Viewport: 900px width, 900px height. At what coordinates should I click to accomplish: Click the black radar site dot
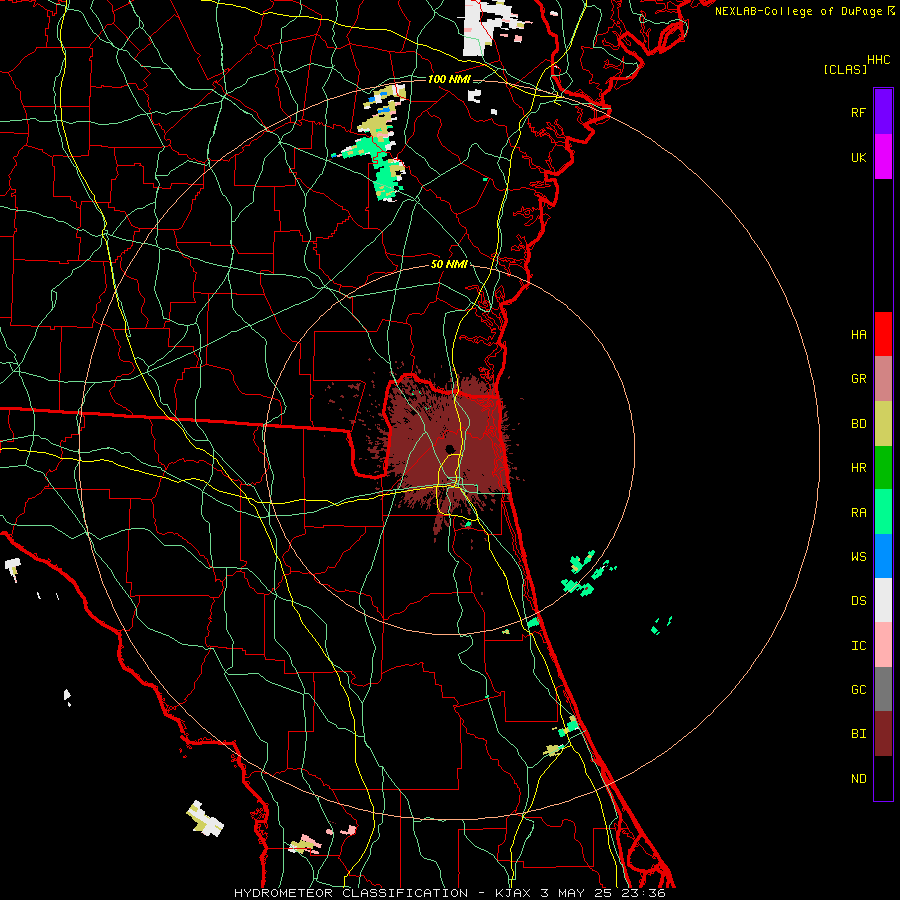[449, 449]
